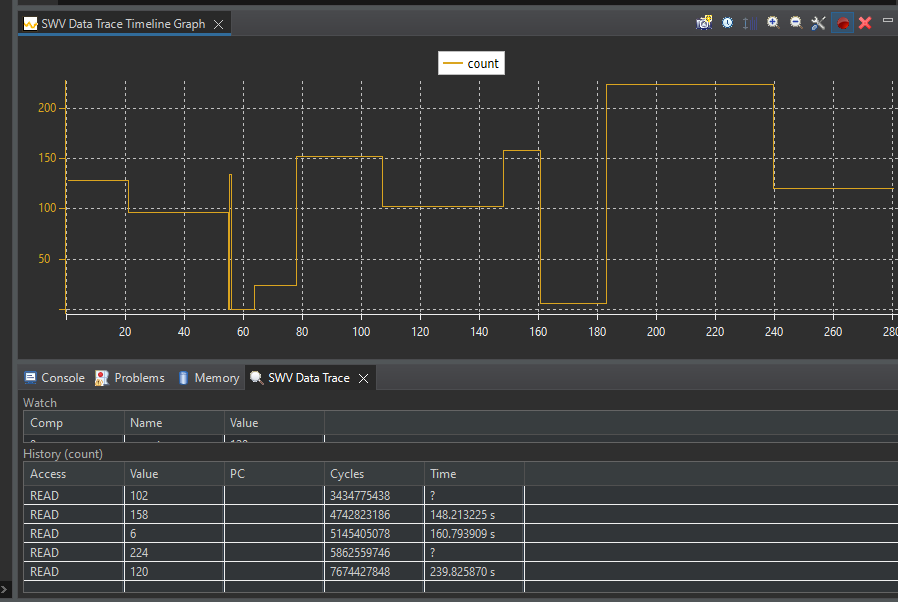Click the Time column header
Image resolution: width=898 pixels, height=602 pixels.
click(474, 474)
